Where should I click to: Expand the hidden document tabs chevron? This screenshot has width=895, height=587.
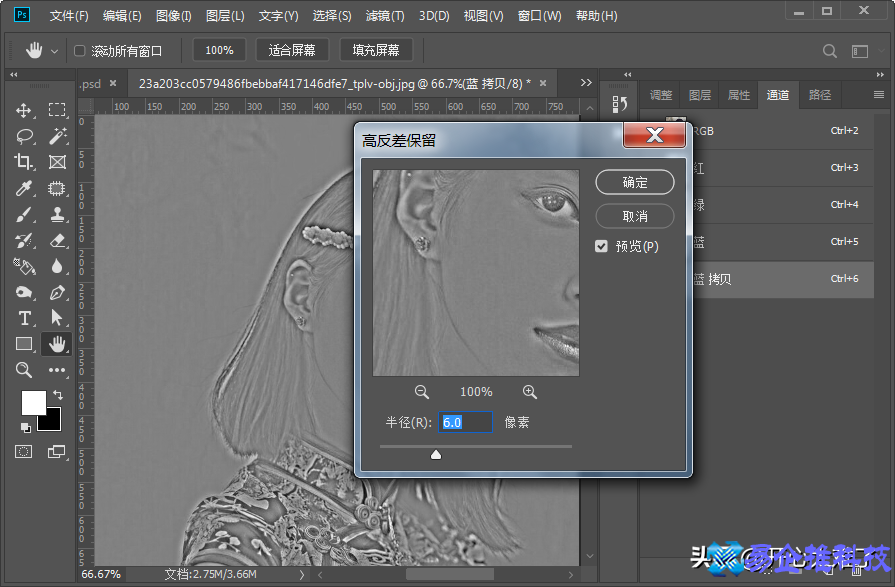pos(588,85)
